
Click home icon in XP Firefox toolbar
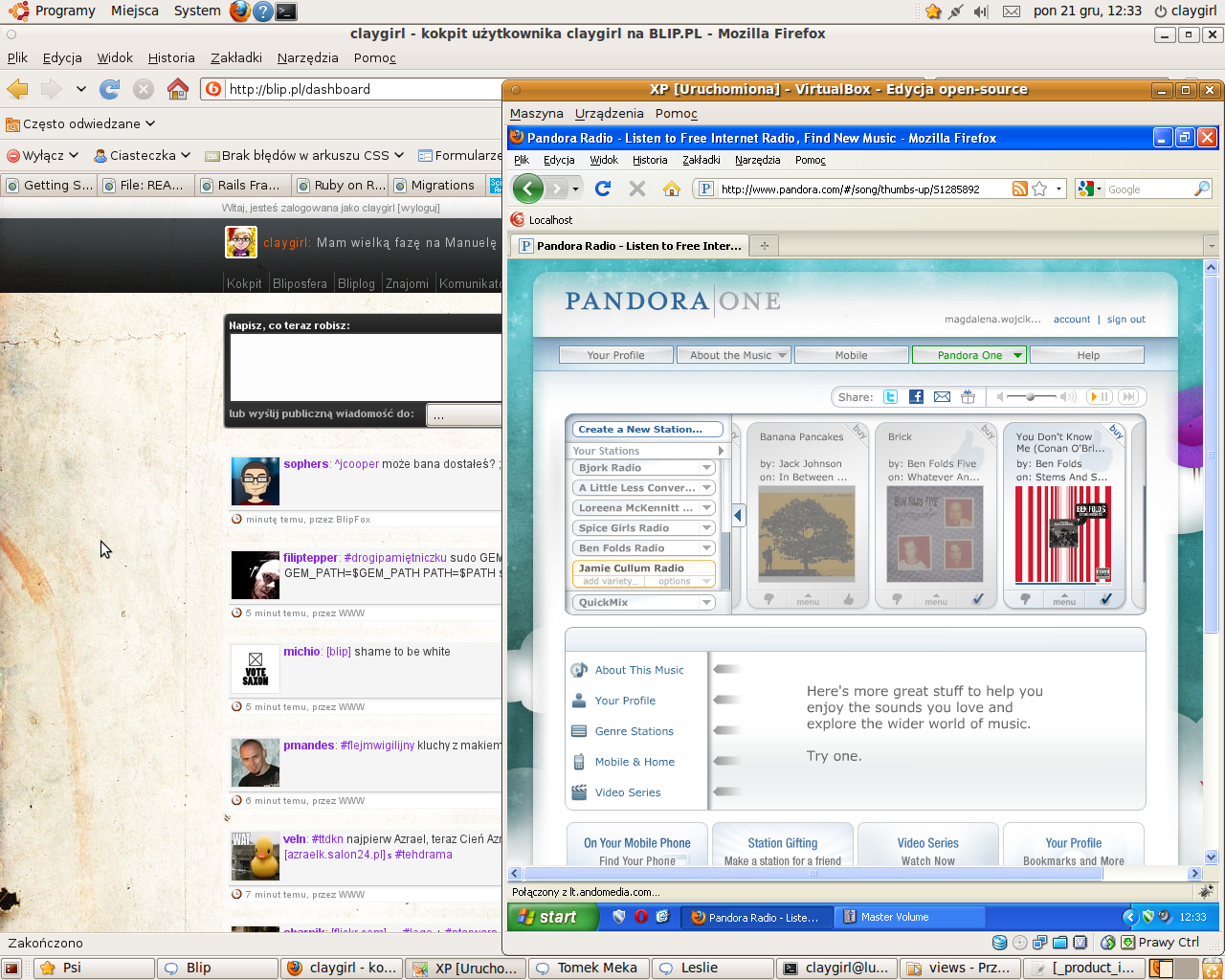click(672, 189)
